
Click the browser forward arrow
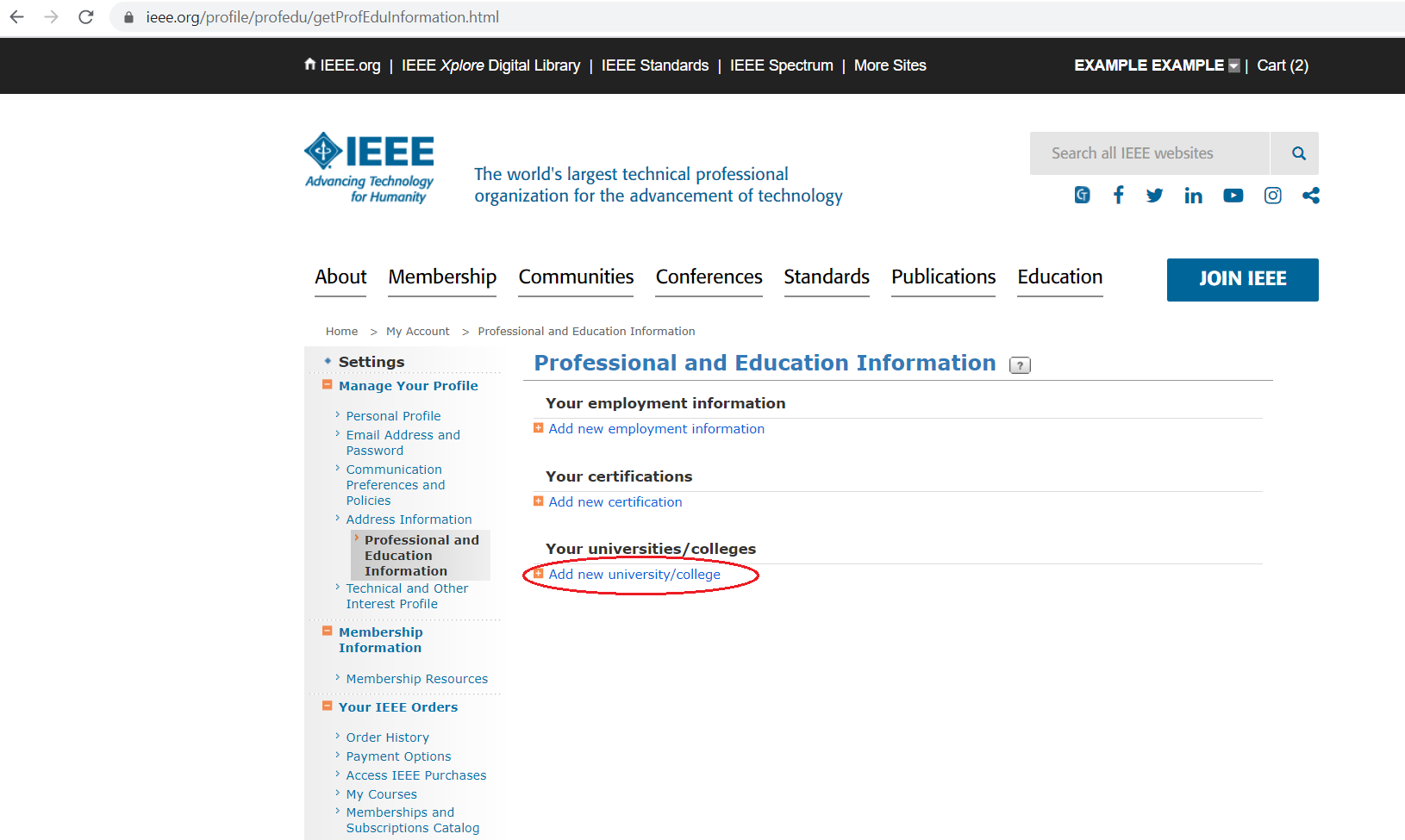(51, 17)
